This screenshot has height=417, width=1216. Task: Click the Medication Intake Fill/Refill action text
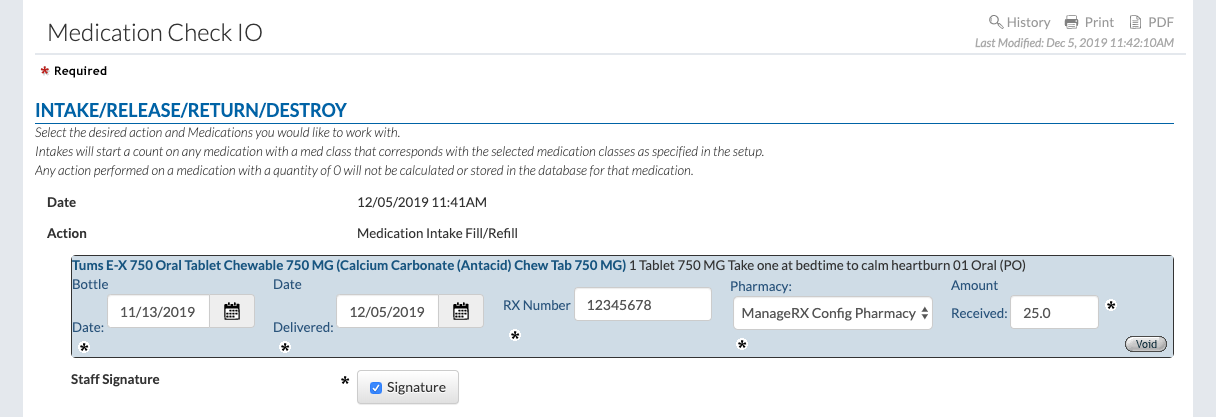pos(437,233)
